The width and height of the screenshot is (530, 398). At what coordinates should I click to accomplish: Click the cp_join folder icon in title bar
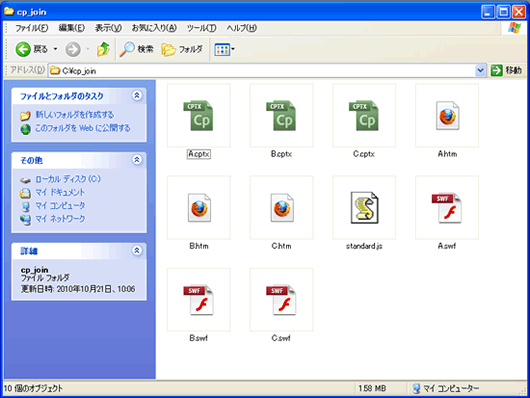(x=9, y=11)
